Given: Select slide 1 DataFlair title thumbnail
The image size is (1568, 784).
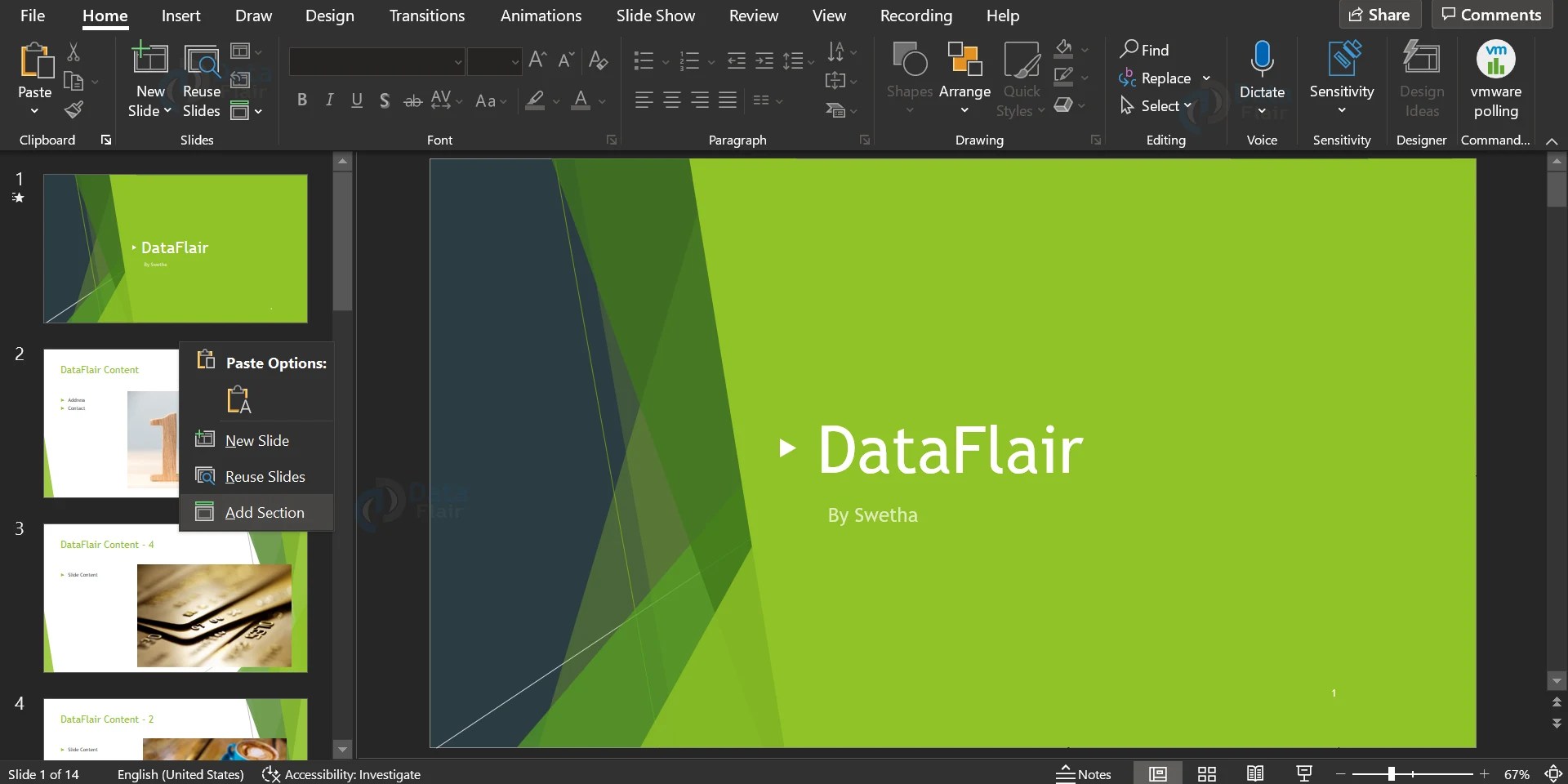Looking at the screenshot, I should pyautogui.click(x=176, y=248).
